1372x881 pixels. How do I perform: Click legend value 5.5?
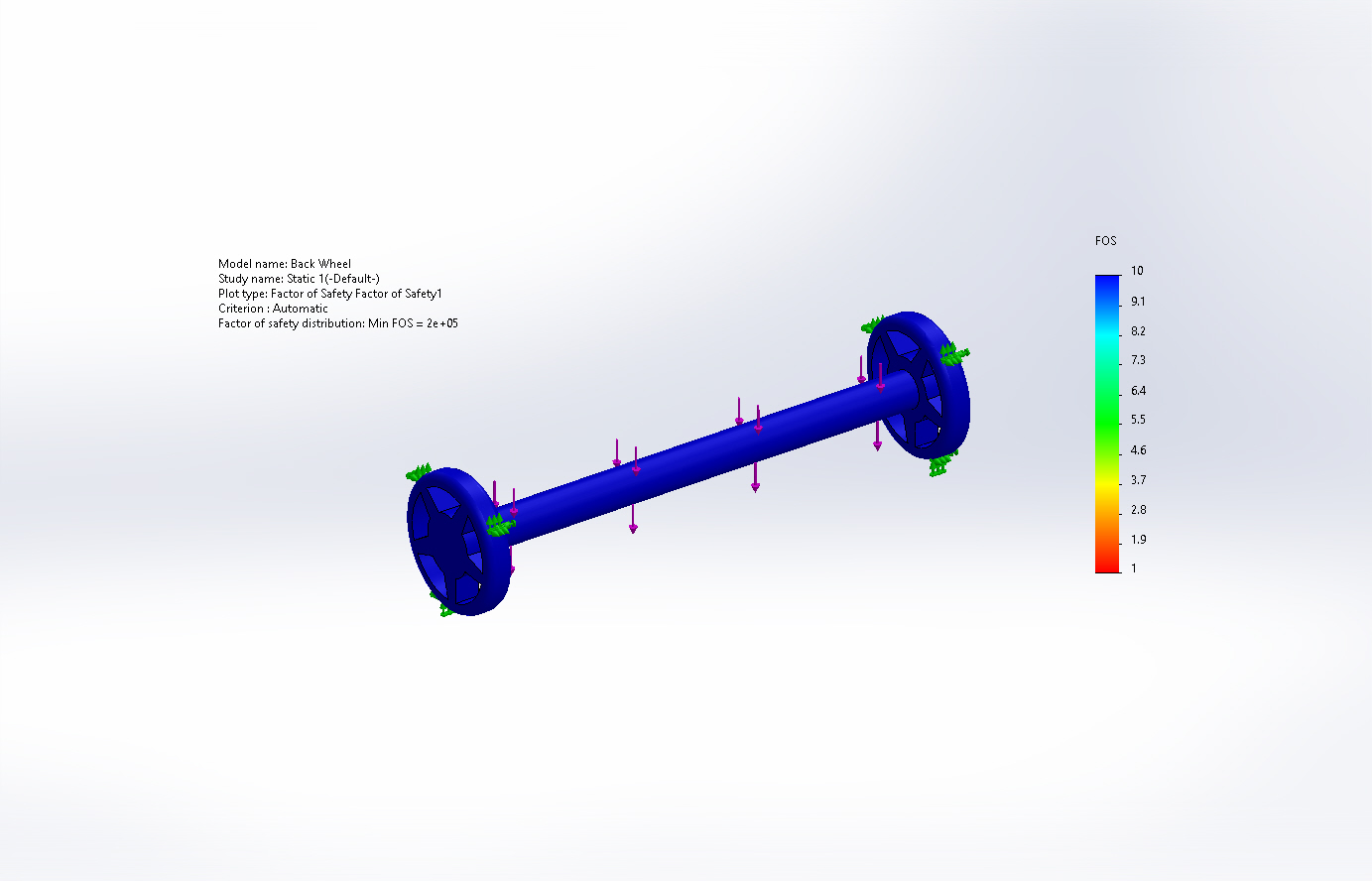[1138, 421]
